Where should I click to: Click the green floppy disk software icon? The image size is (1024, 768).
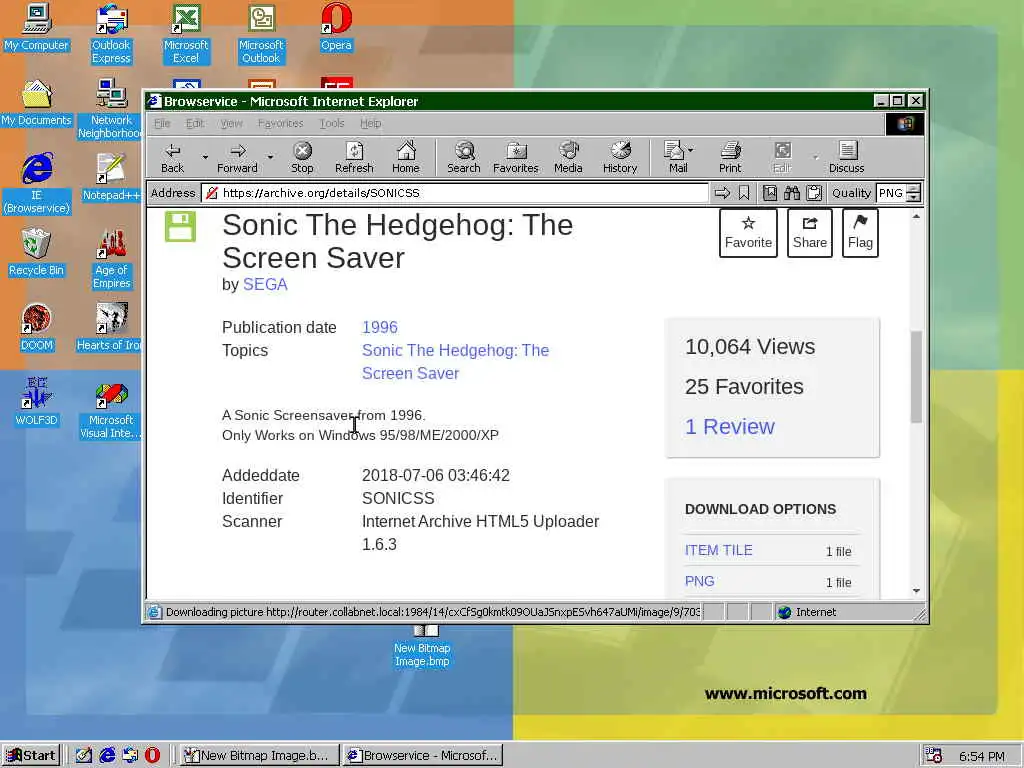(180, 227)
